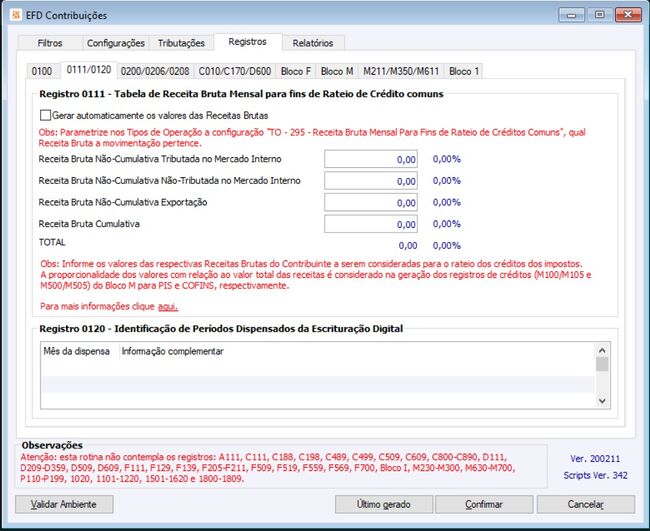
Task: Click the Validar Ambiente button
Action: click(64, 504)
